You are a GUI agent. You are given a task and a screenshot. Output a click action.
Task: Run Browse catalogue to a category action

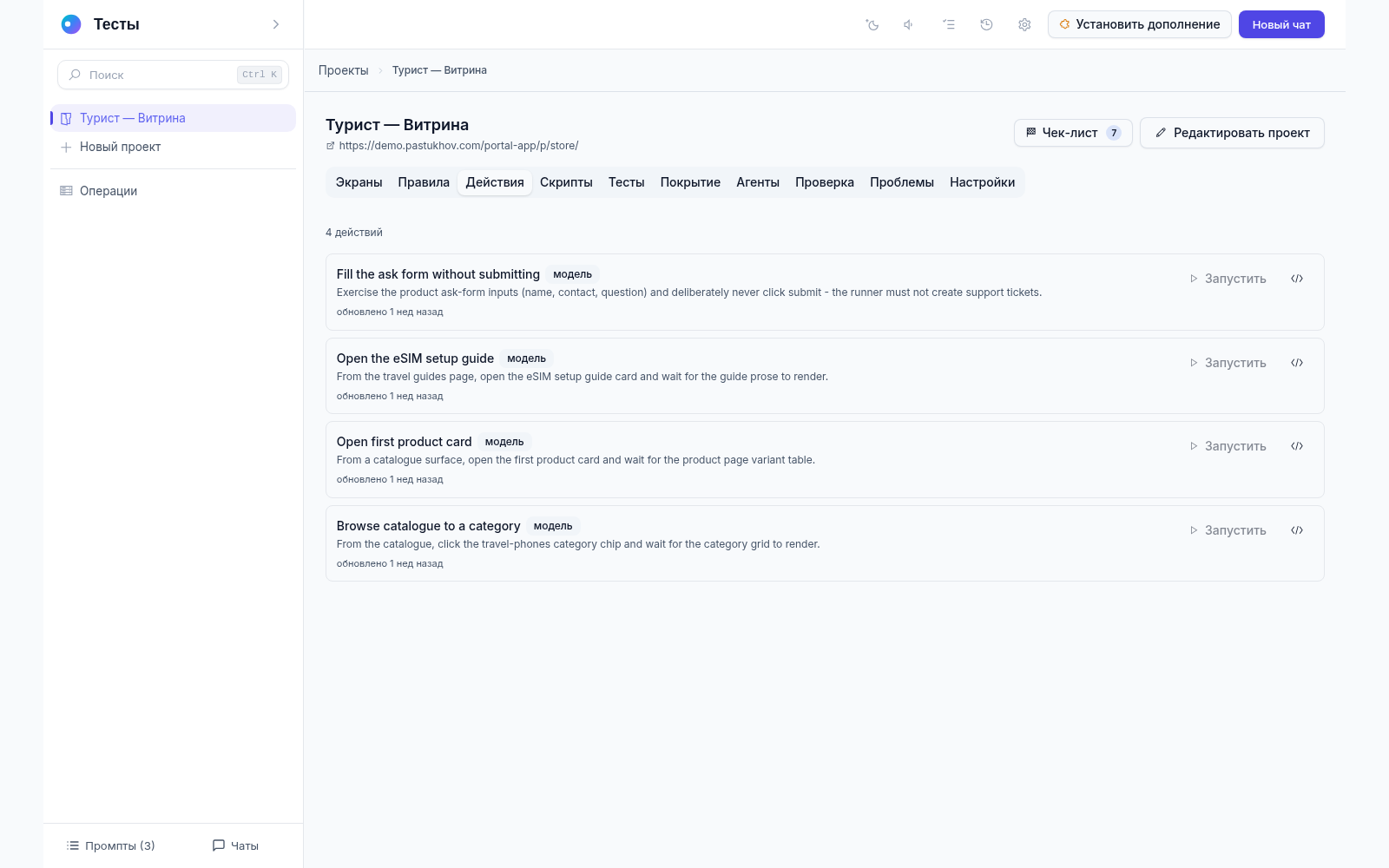pos(1228,530)
